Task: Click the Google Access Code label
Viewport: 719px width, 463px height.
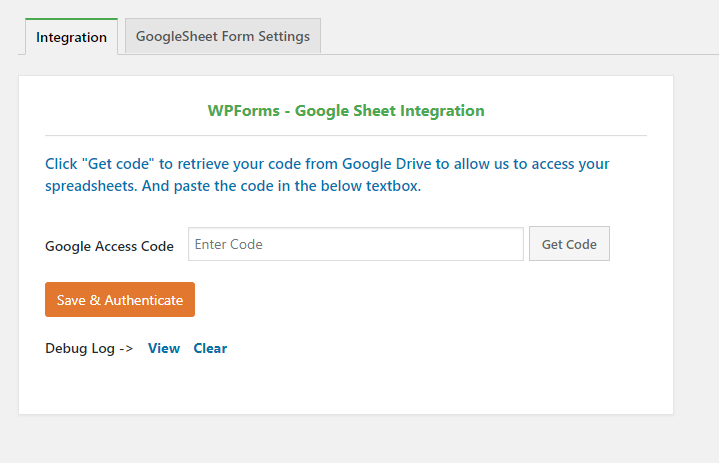Action: pos(109,245)
